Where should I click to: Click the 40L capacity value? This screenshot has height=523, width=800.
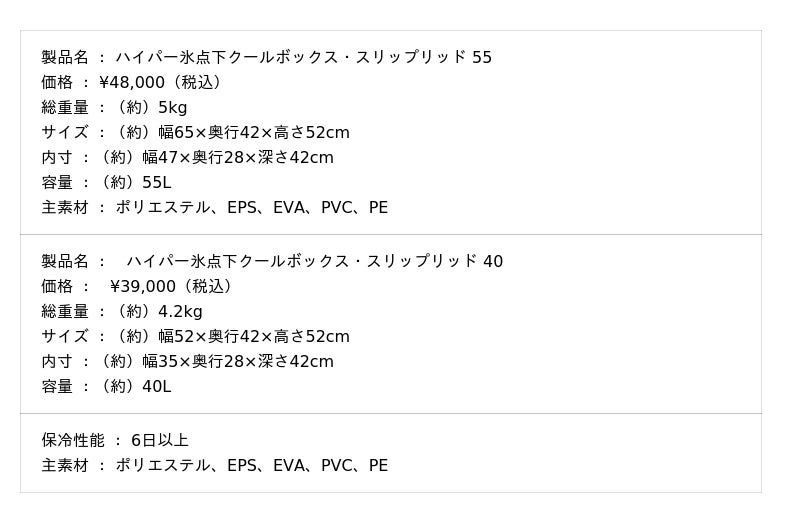pos(156,387)
